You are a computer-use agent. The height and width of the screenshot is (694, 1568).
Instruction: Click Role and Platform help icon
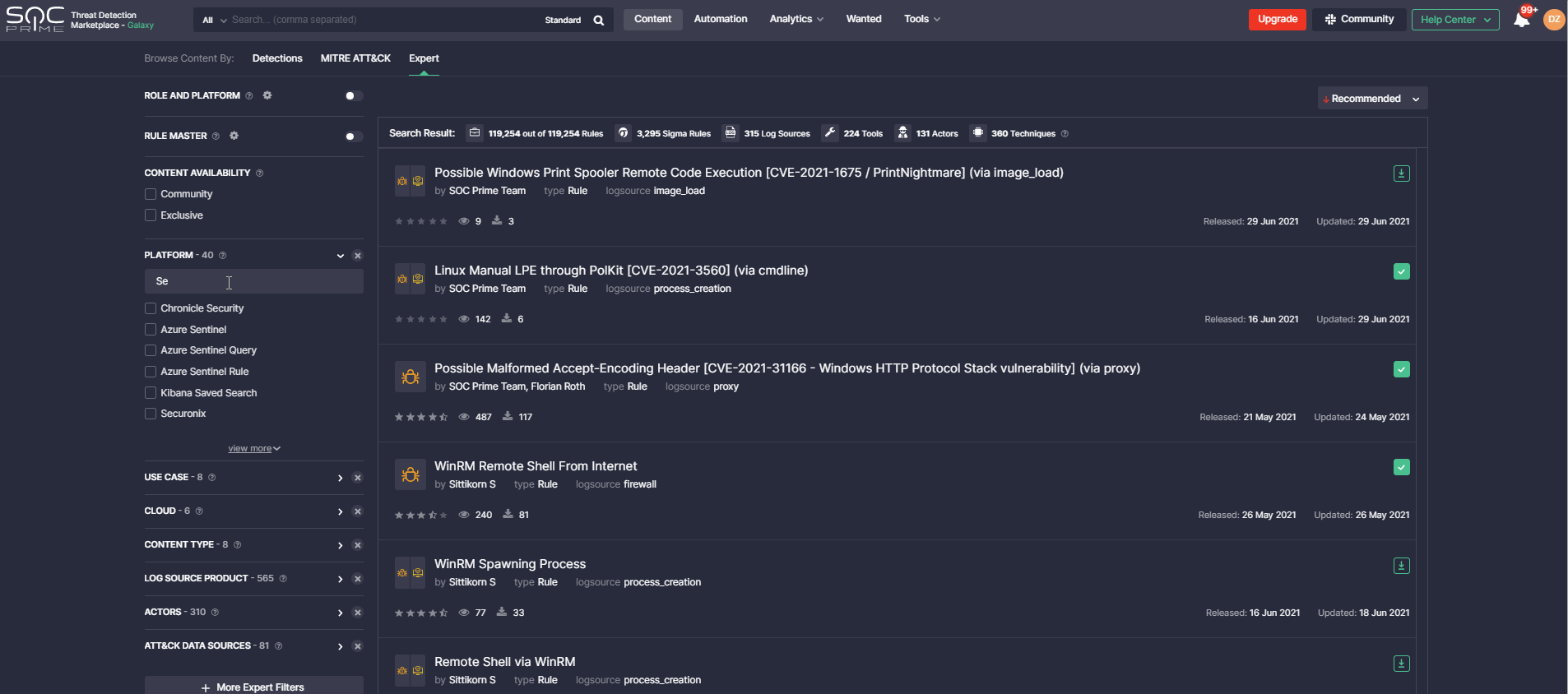tap(249, 96)
